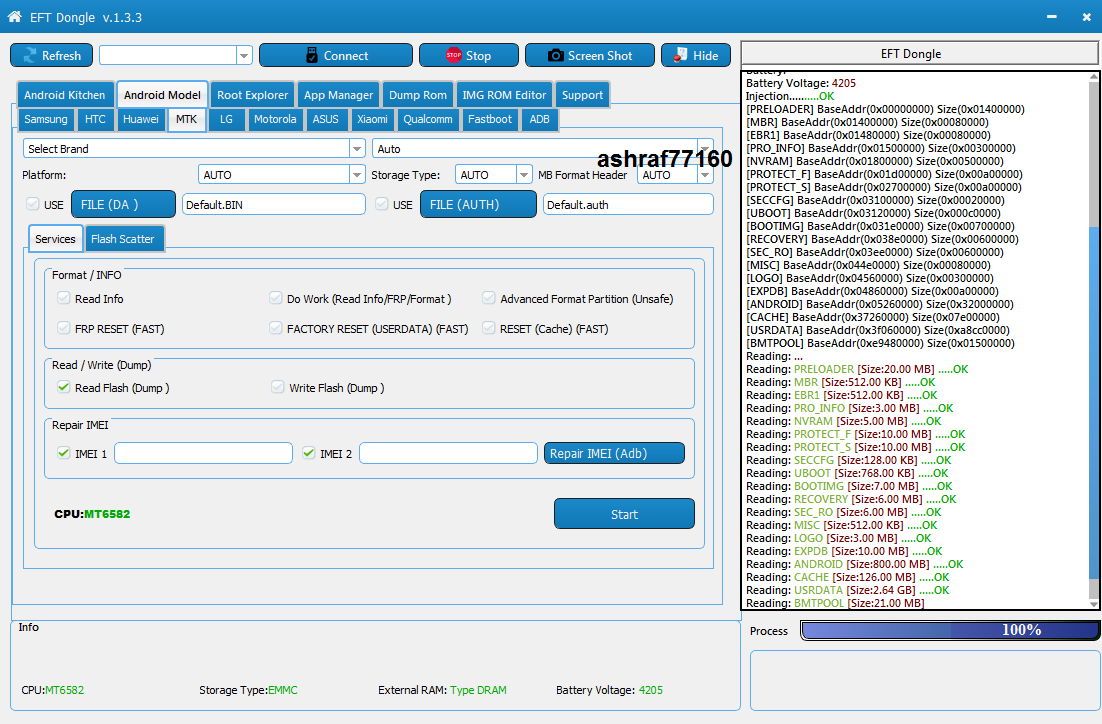Click the log panel scrollbar thumb

1094,403
